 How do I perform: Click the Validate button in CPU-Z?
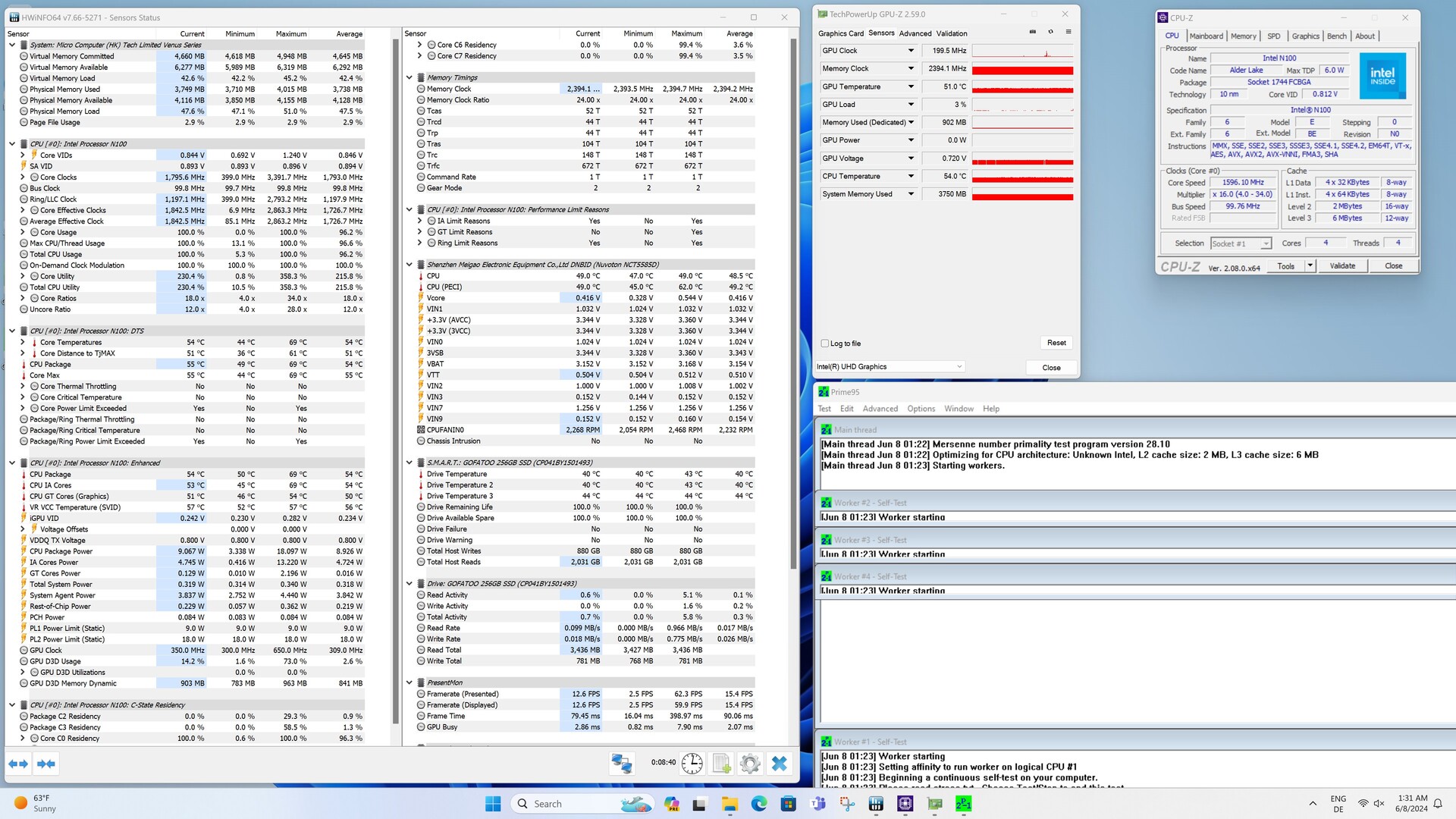1341,265
